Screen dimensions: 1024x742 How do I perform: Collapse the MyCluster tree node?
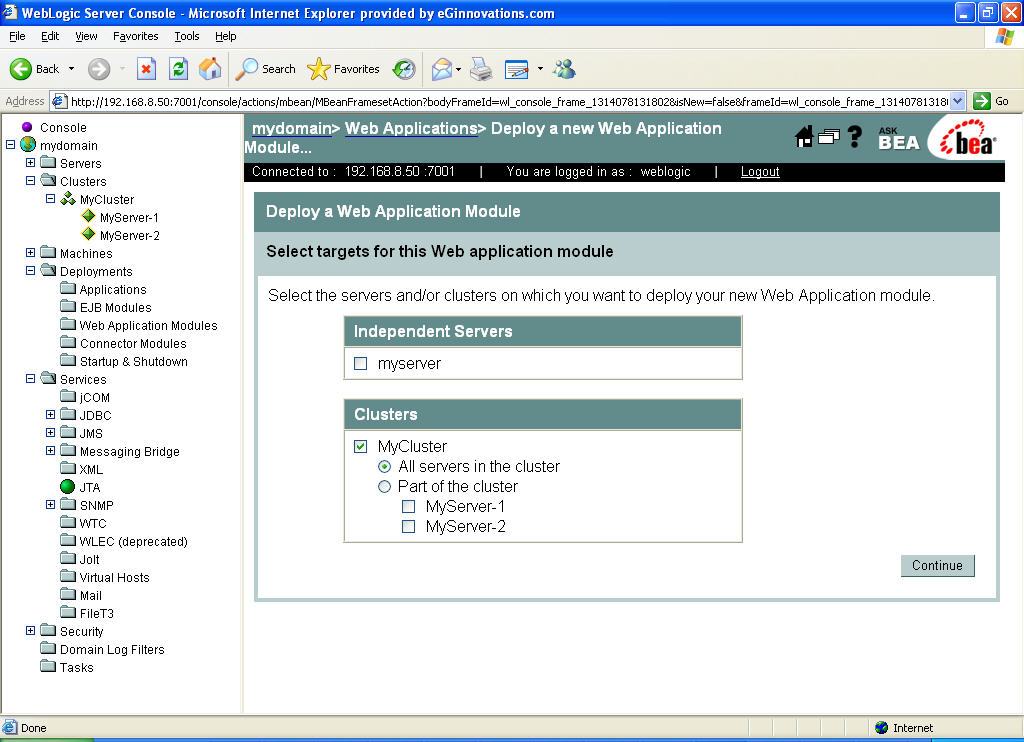click(x=50, y=199)
